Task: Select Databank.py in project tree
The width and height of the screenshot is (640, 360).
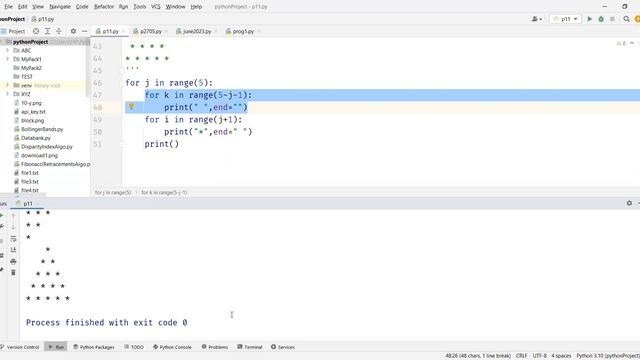Action: [x=36, y=138]
